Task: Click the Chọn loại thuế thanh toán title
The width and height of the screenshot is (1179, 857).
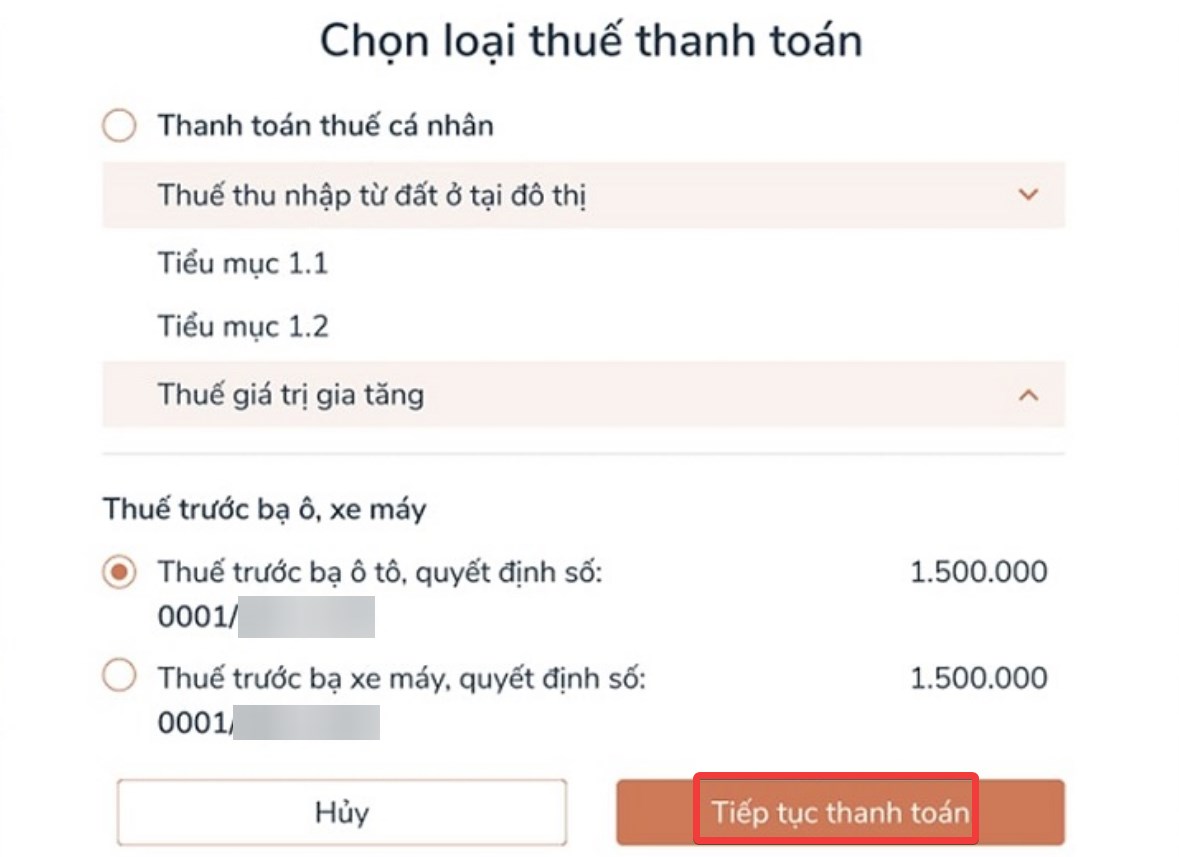Action: coord(590,40)
